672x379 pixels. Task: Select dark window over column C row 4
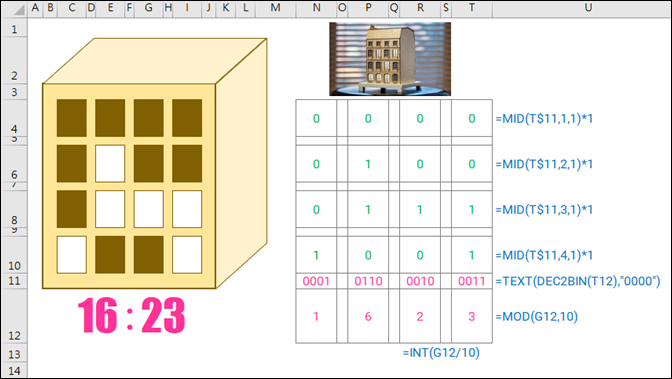pos(72,118)
